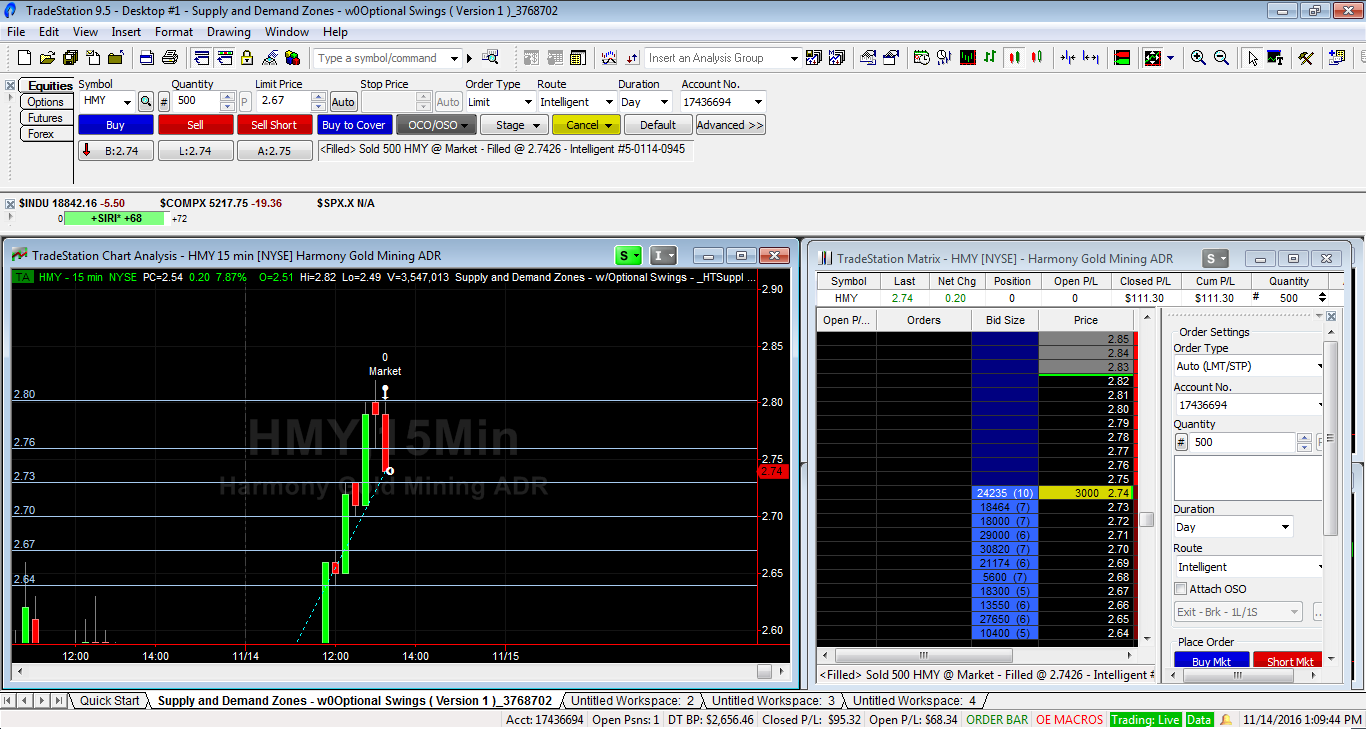Image resolution: width=1366 pixels, height=729 pixels.
Task: Close the order bar with the X icon
Action: [10, 86]
